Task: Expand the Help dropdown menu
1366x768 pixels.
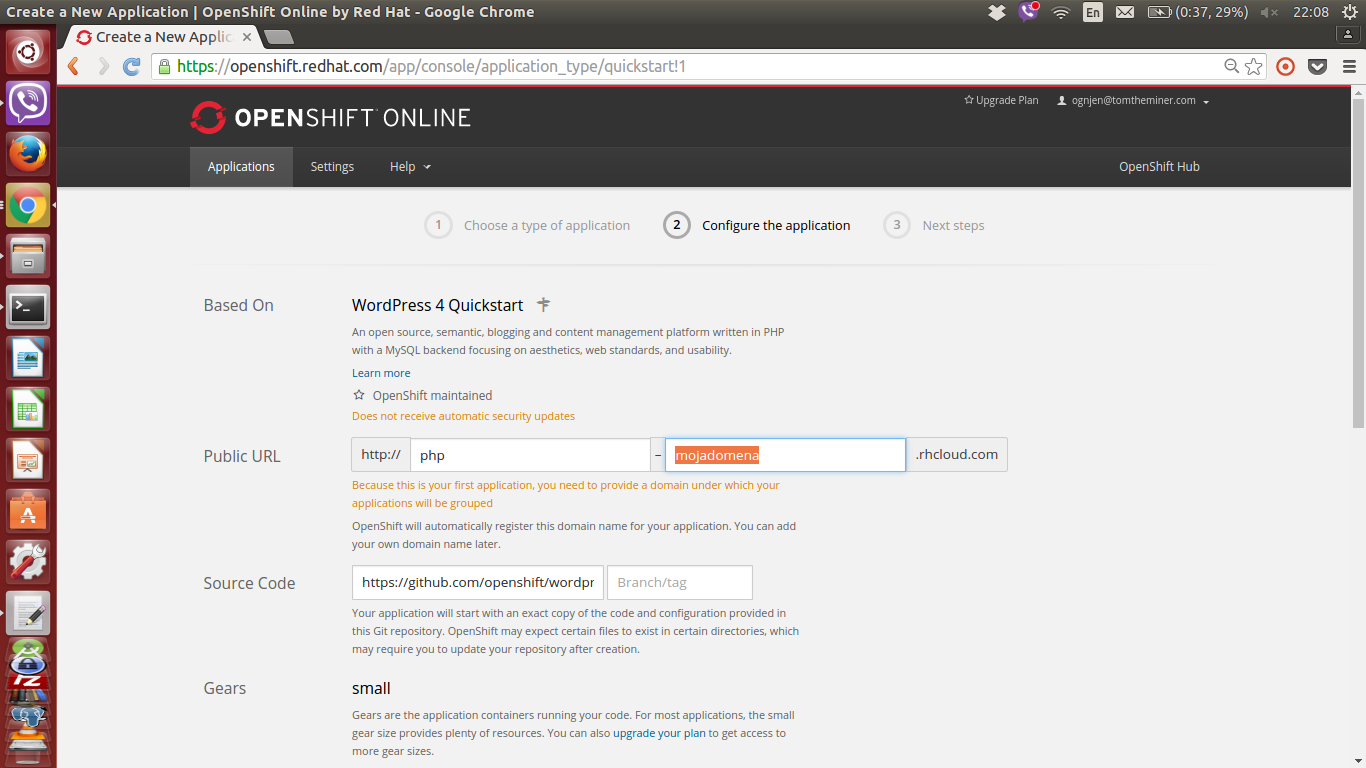Action: tap(410, 167)
